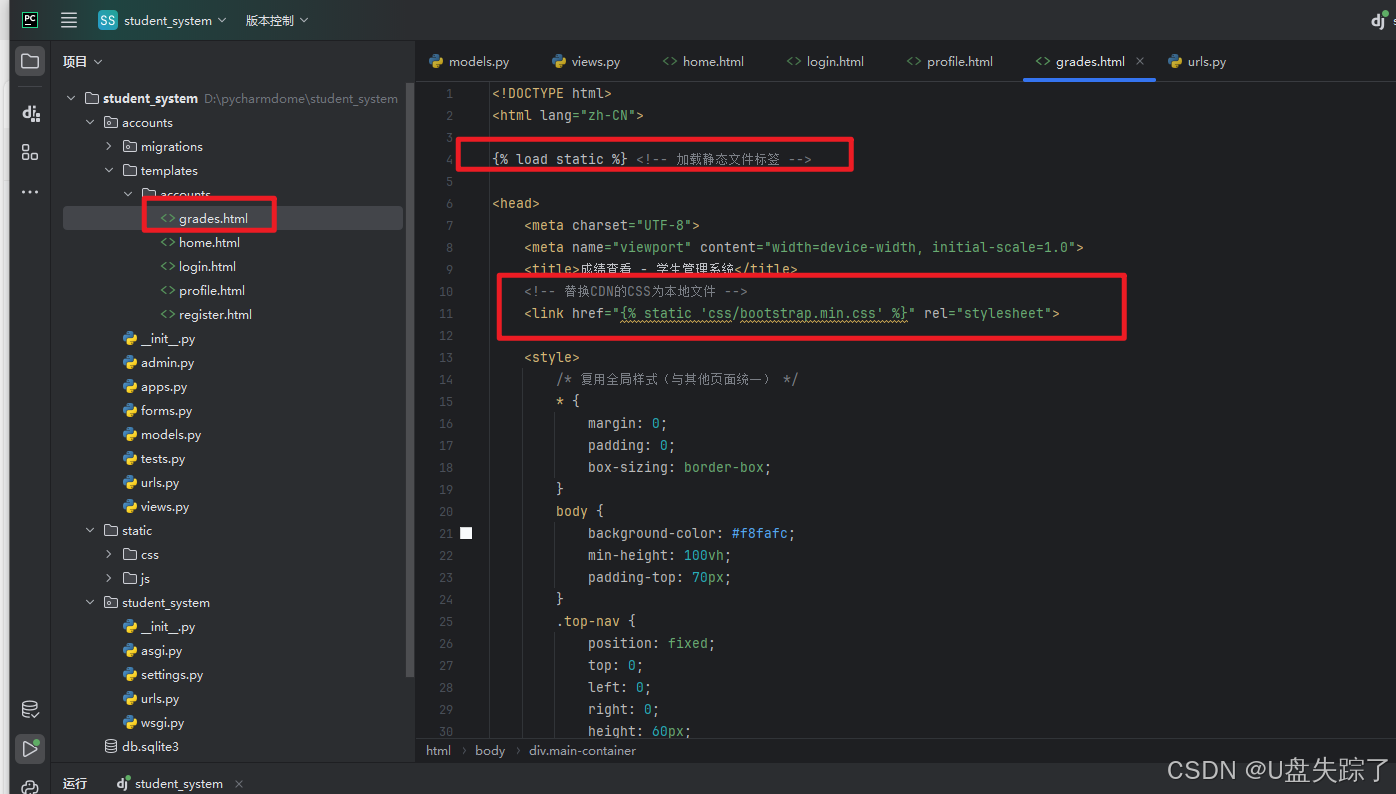
Task: Close the grades.html tab
Action: point(1140,61)
